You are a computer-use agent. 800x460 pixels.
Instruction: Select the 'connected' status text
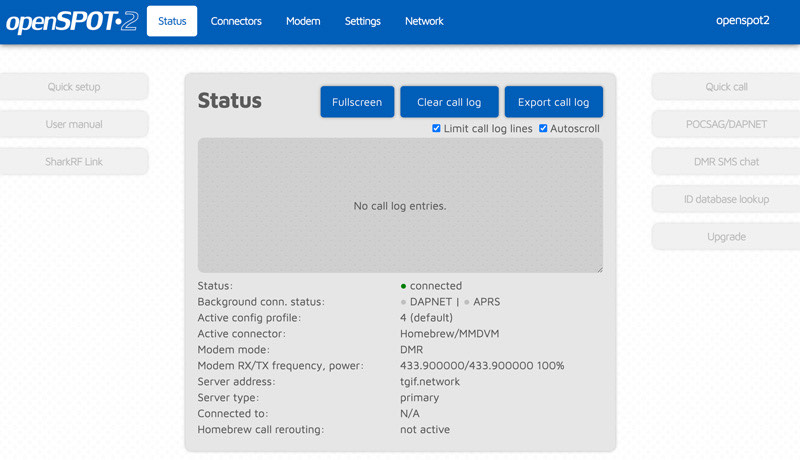pos(436,286)
